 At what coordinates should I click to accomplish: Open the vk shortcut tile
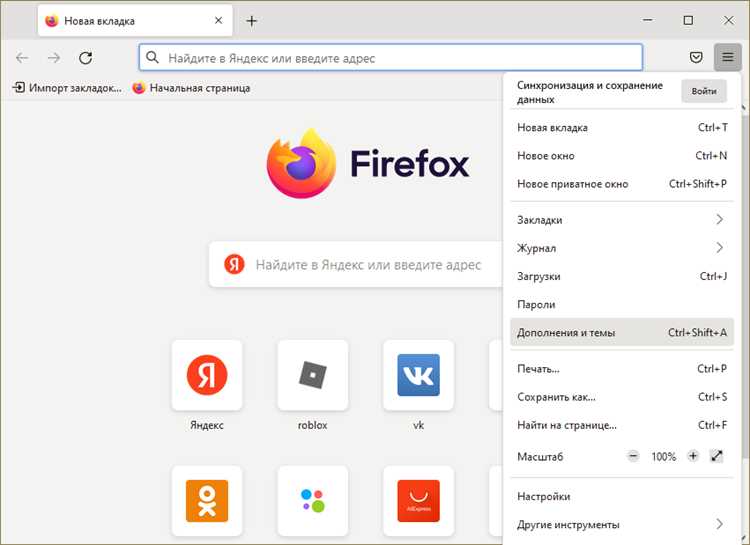click(x=419, y=375)
